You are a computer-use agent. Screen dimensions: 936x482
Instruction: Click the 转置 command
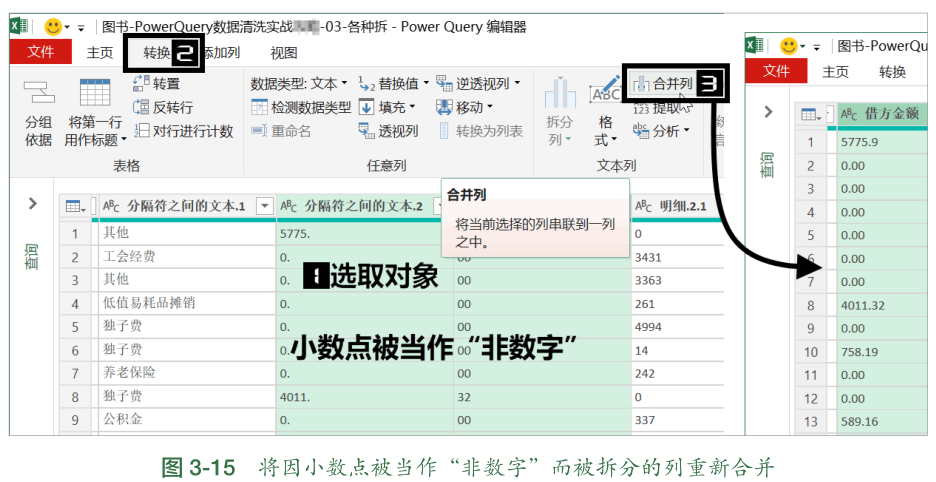coord(156,84)
